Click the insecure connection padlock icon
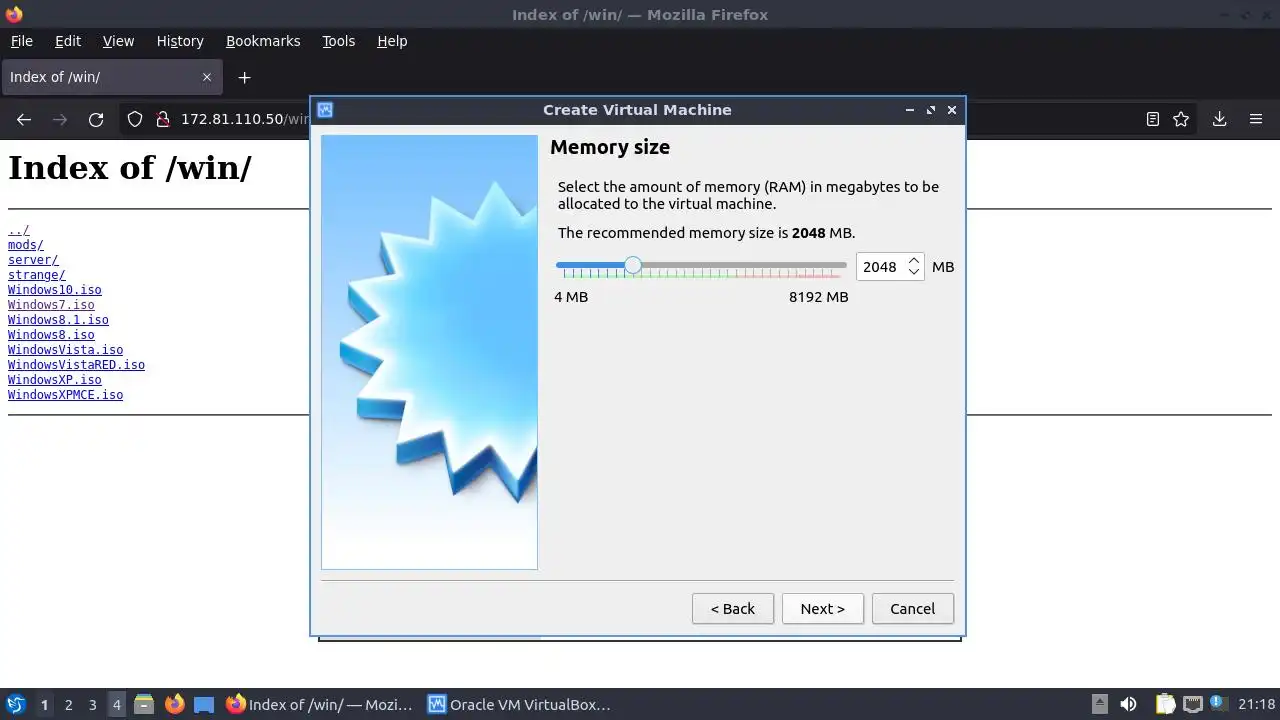 coord(162,119)
